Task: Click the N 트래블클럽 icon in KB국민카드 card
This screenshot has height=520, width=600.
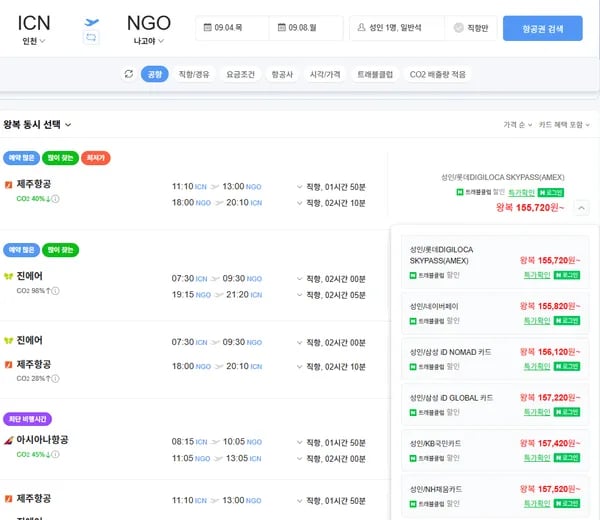Action: pos(413,458)
